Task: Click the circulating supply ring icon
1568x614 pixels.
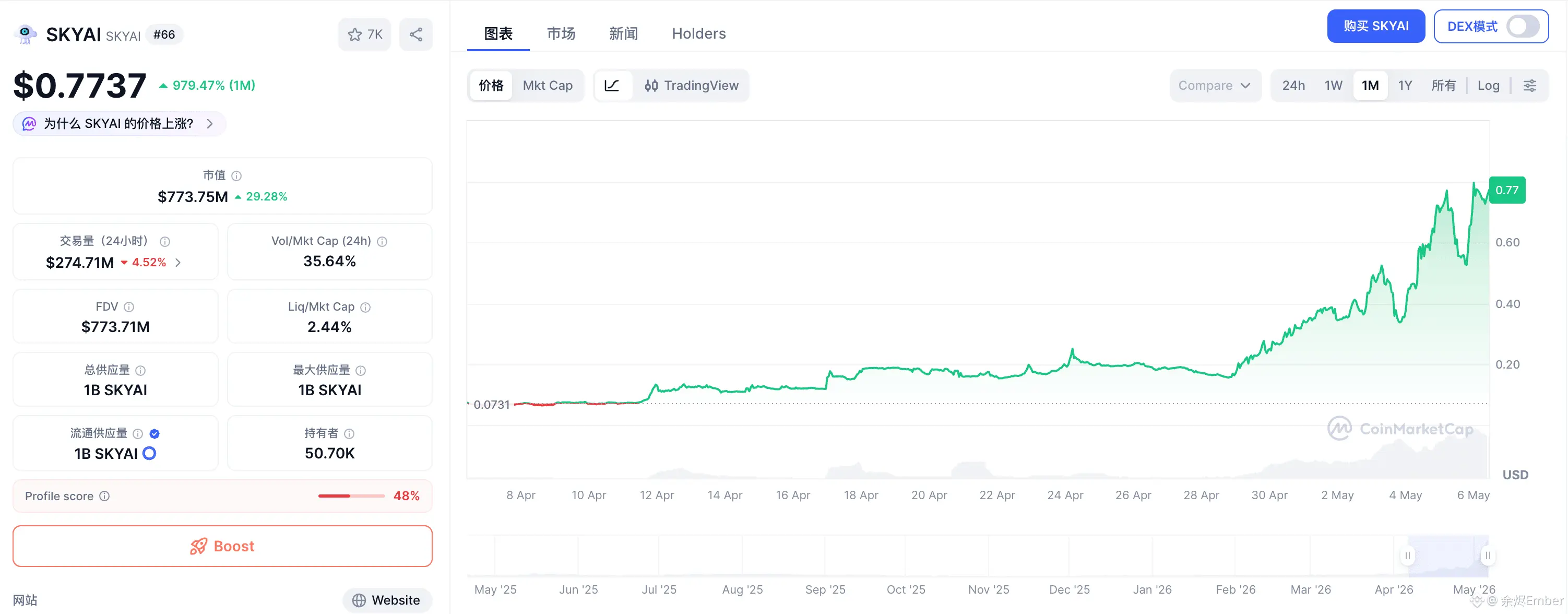Action: coord(149,453)
